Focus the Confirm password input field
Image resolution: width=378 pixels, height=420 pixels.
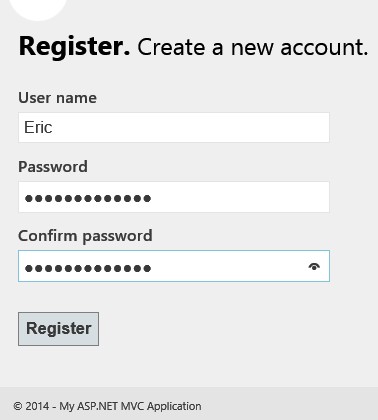[x=174, y=266]
